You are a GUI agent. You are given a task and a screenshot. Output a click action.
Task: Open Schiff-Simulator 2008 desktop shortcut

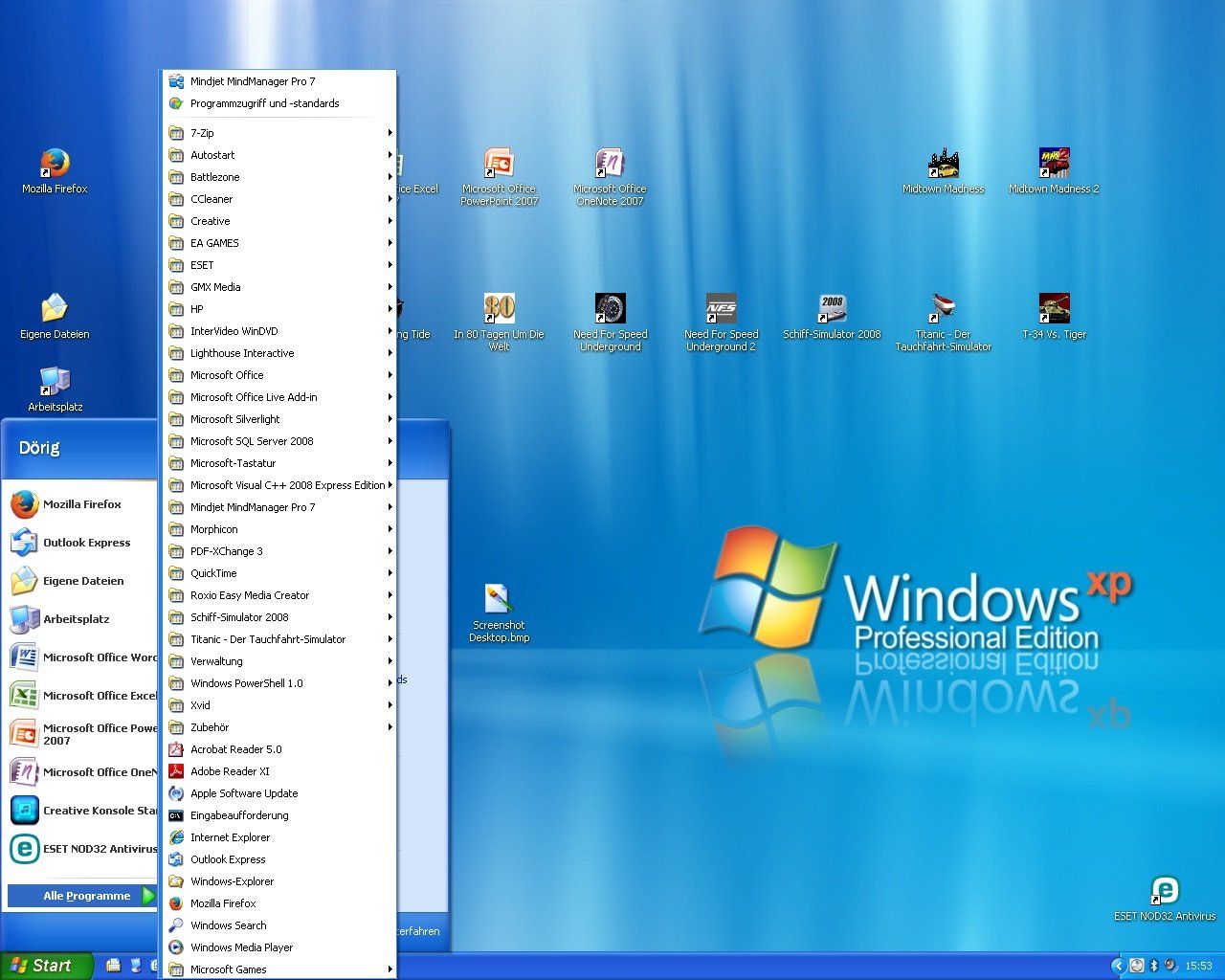[832, 316]
